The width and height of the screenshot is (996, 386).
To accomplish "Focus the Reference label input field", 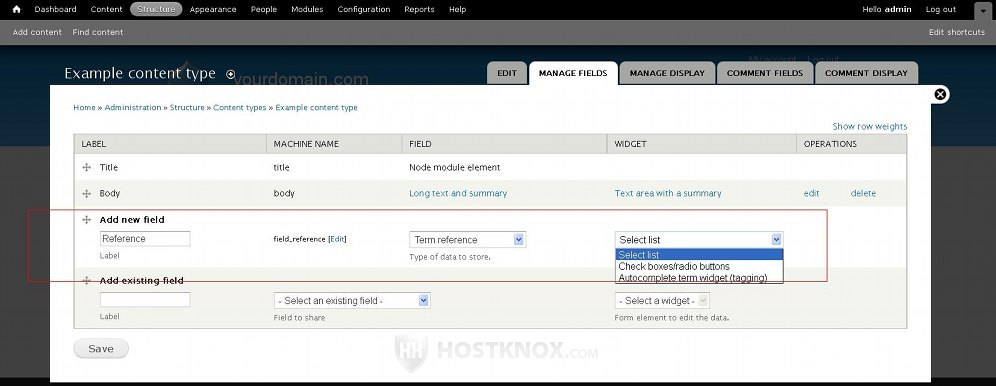I will click(145, 239).
